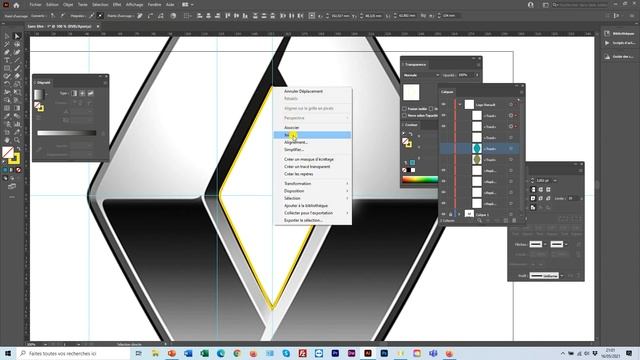The image size is (640, 360).
Task: Select the Hand tool
Action: 7,140
